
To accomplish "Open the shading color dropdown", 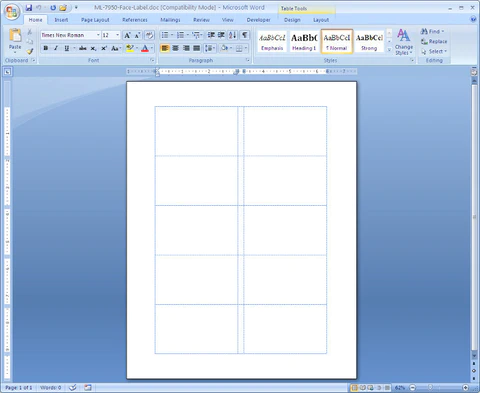I will (x=231, y=48).
